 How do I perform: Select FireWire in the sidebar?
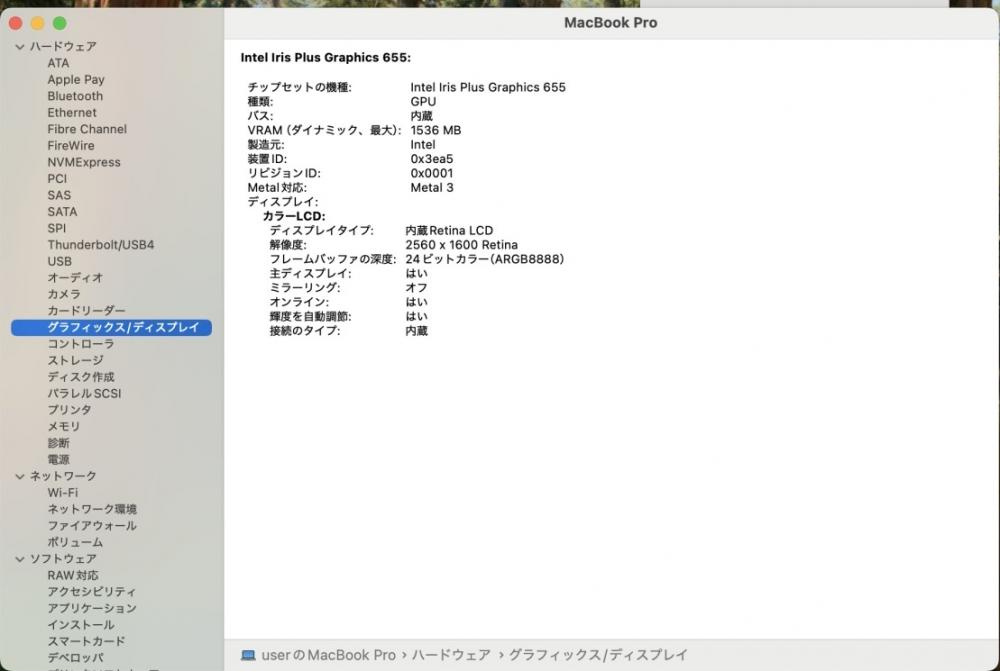pyautogui.click(x=71, y=146)
